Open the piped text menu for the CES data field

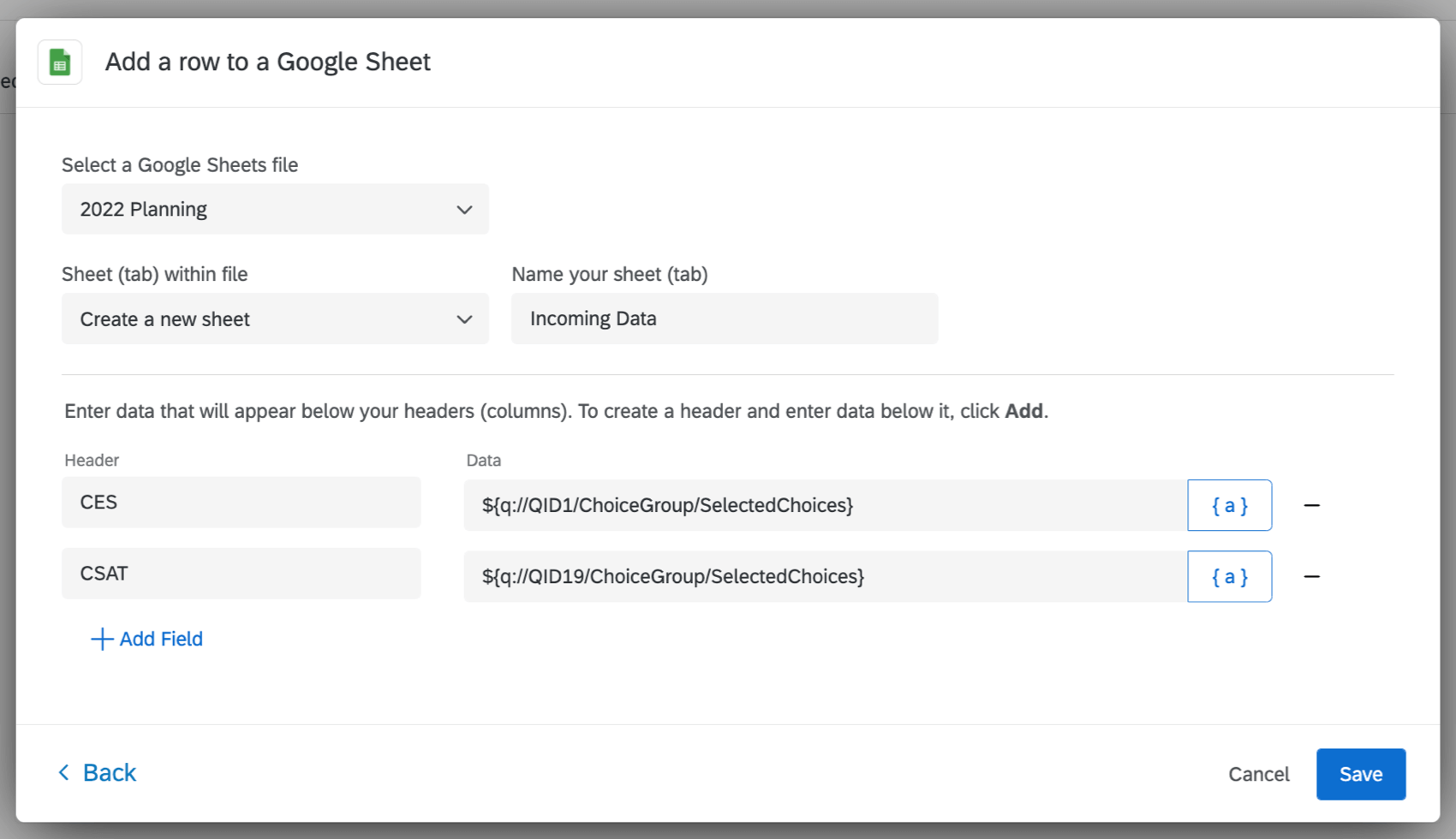click(1229, 505)
